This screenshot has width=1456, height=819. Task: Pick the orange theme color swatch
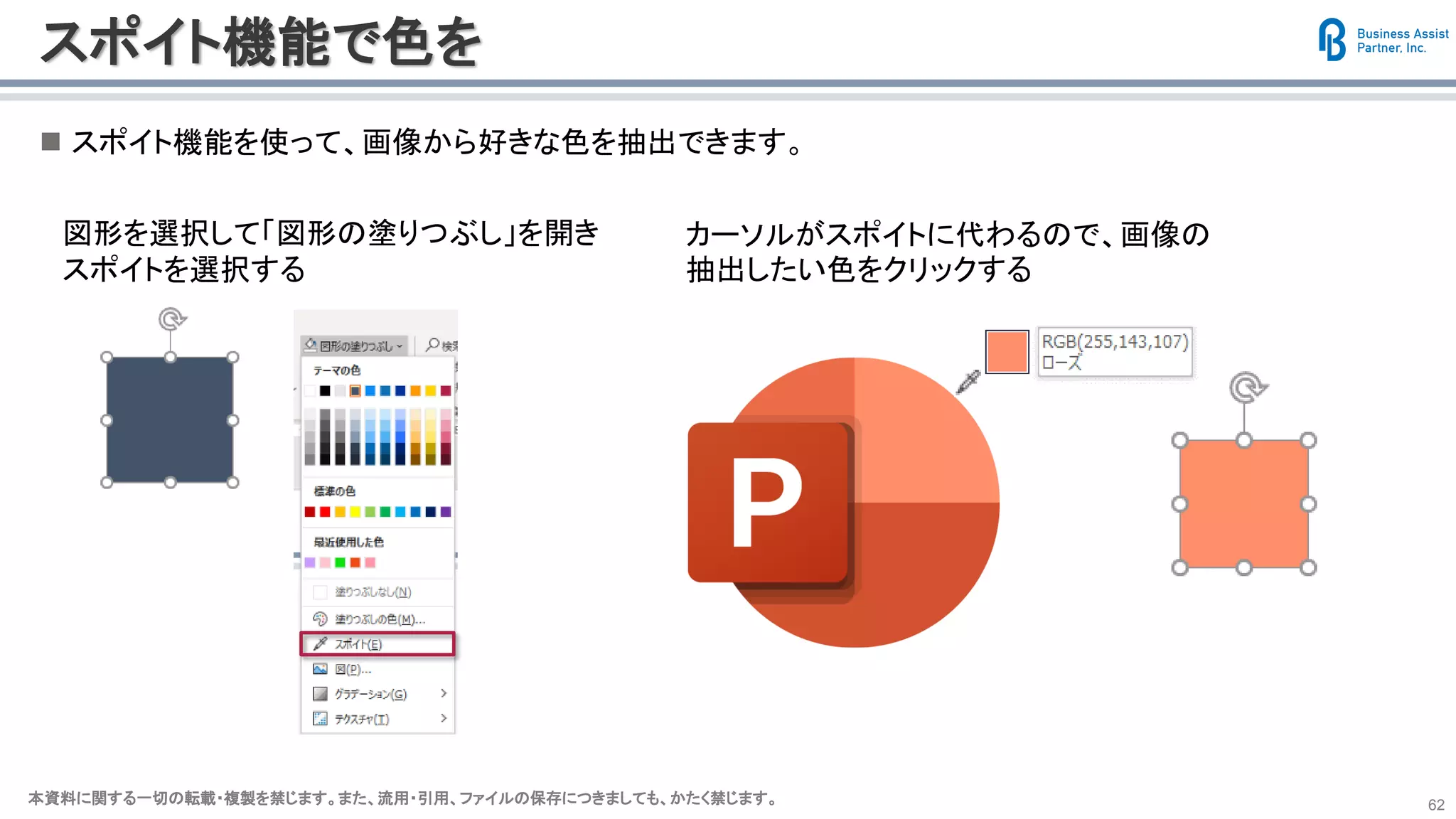click(x=416, y=390)
